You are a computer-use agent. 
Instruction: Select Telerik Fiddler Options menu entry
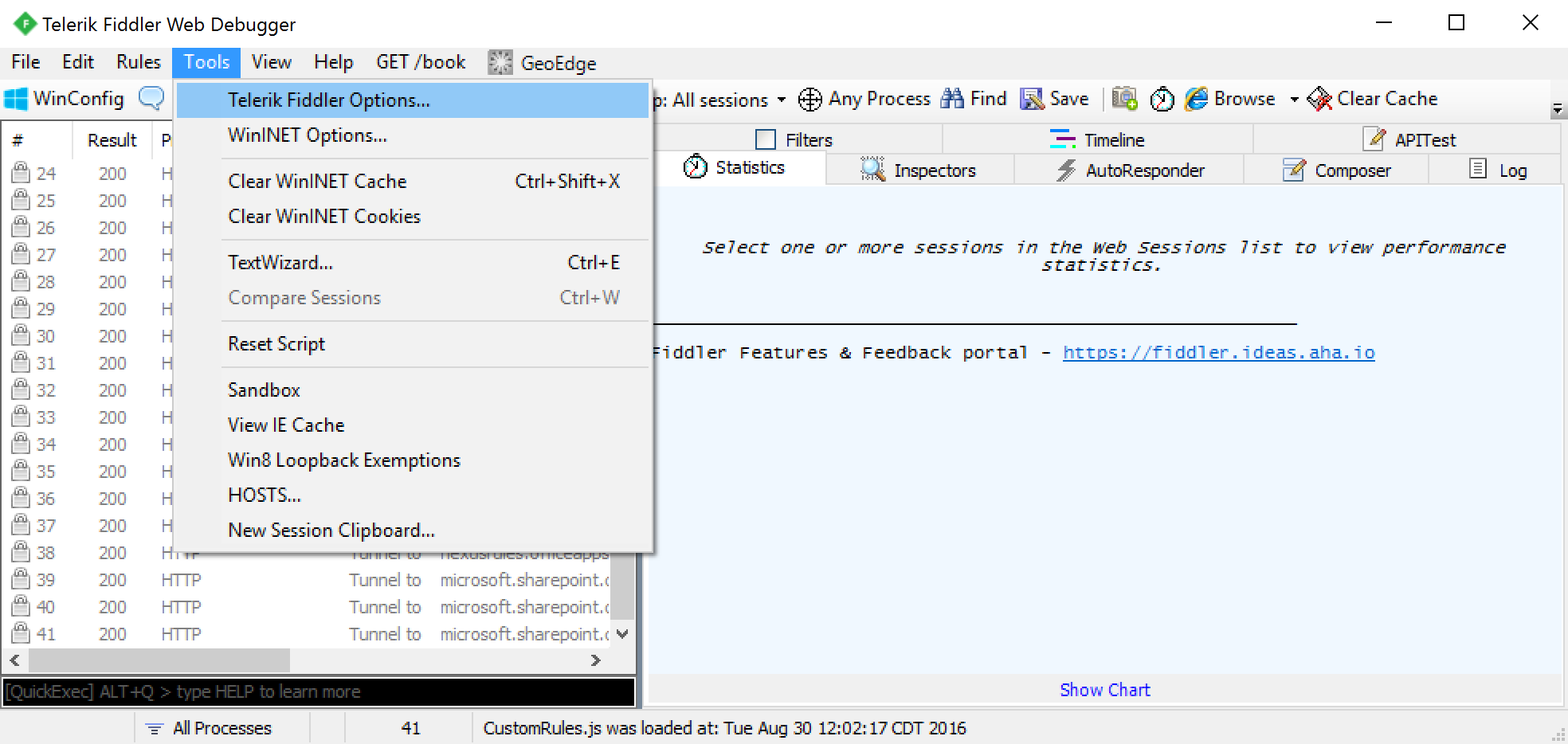click(x=328, y=100)
